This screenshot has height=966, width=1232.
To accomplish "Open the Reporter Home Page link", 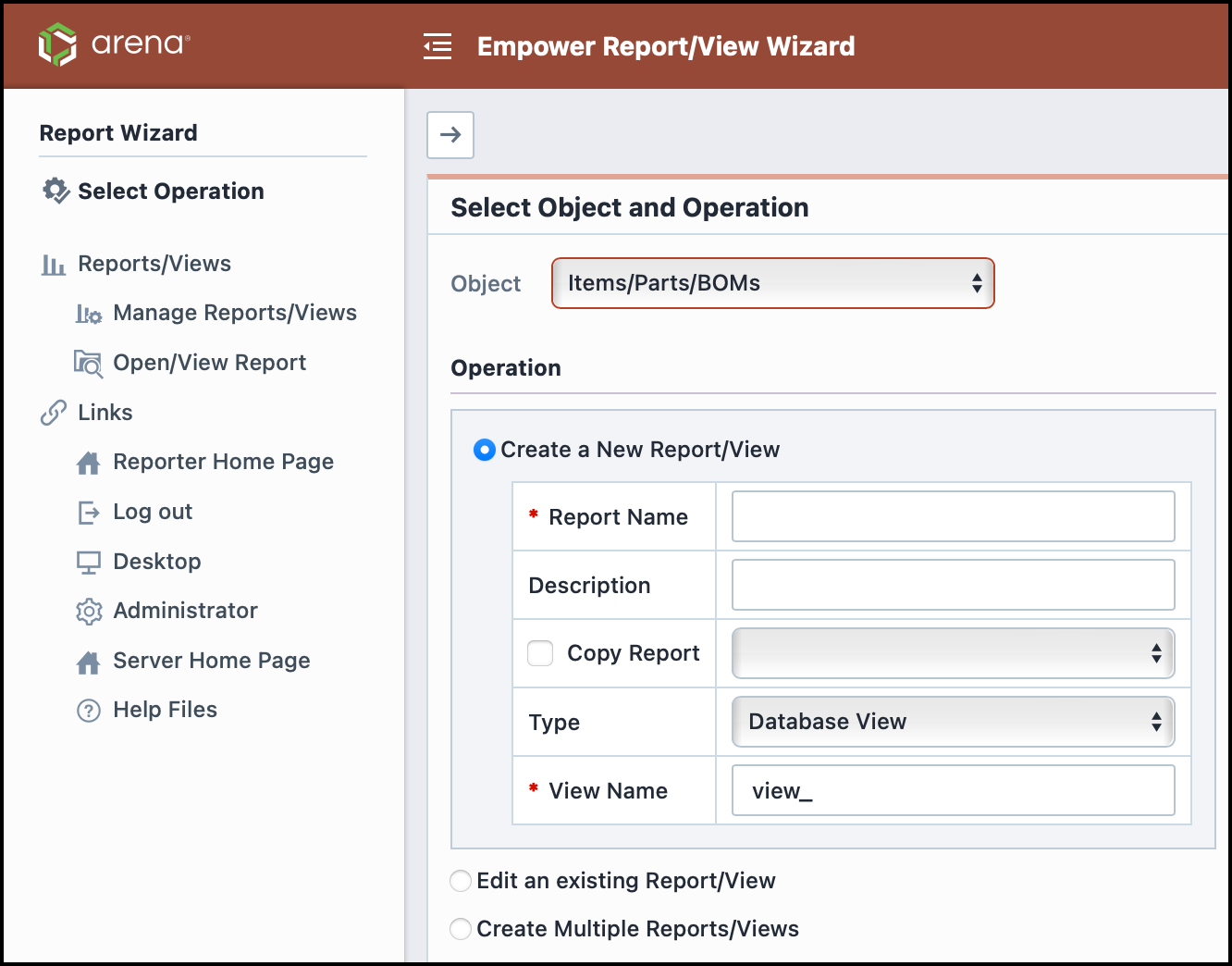I will [223, 462].
